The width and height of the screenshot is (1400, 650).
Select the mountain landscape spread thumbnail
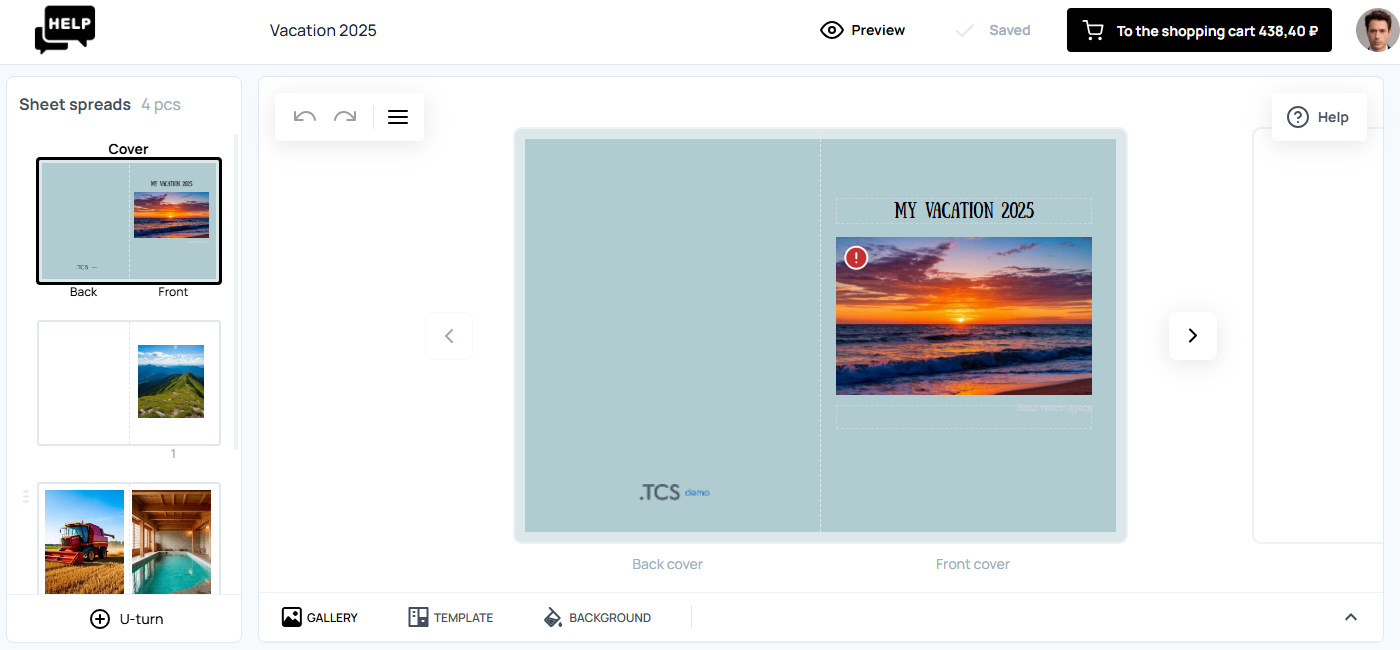click(129, 382)
